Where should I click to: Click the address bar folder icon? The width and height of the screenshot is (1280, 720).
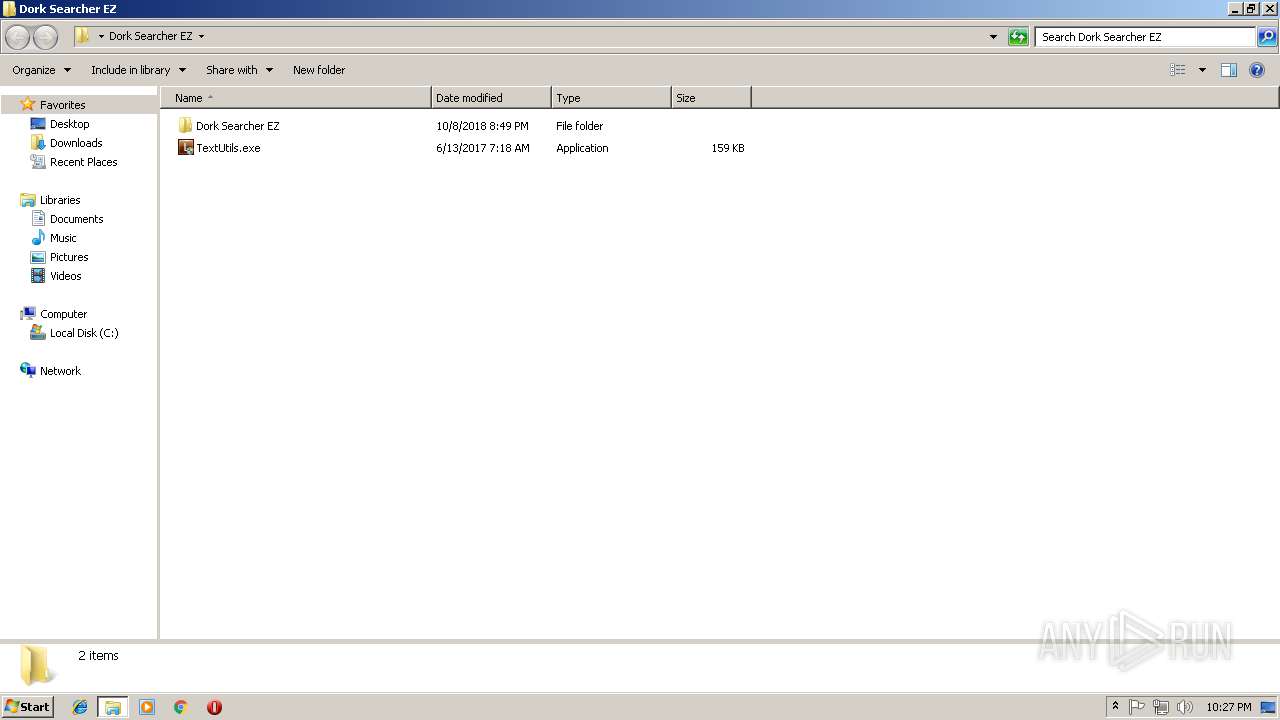coord(83,36)
